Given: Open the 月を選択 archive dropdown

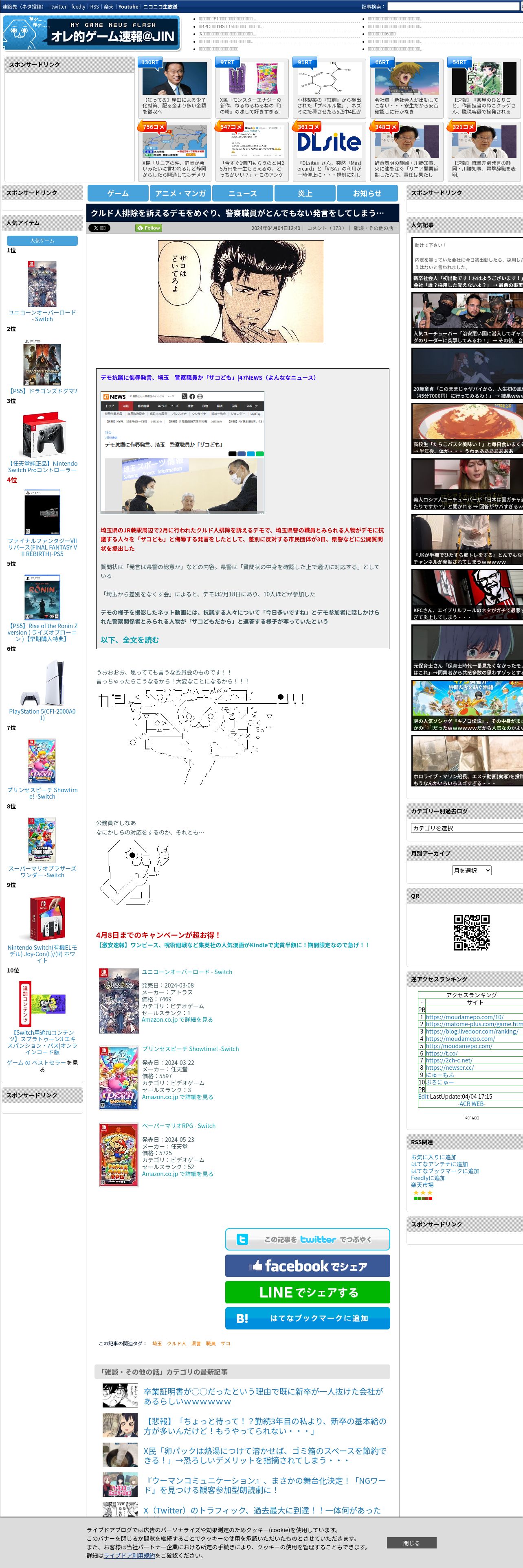Looking at the screenshot, I should (471, 870).
